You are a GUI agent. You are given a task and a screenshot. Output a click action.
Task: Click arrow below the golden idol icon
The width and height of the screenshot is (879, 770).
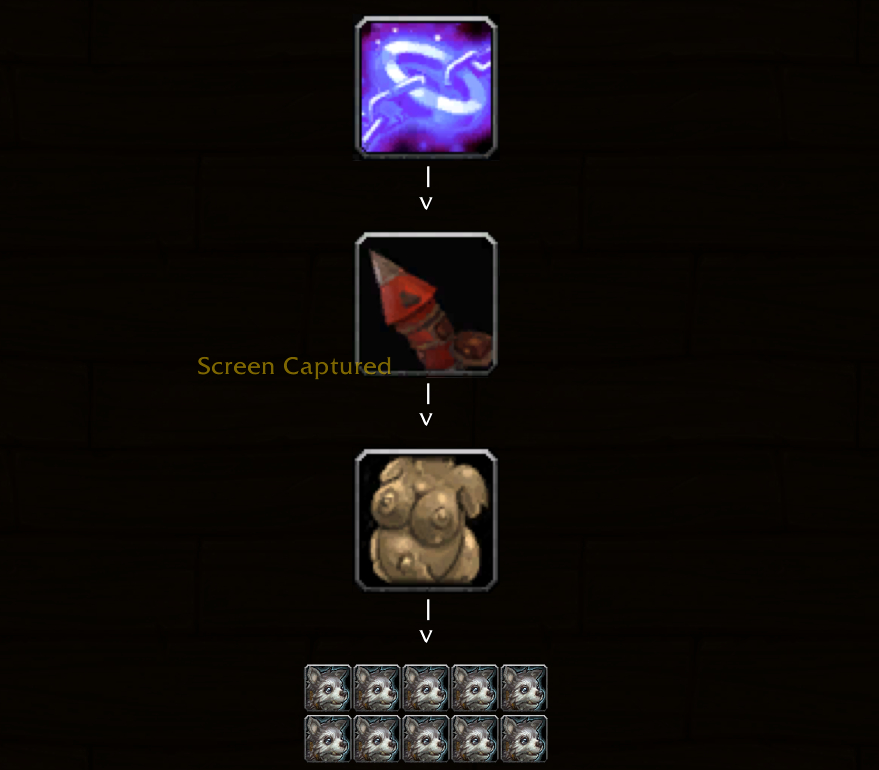pos(426,621)
